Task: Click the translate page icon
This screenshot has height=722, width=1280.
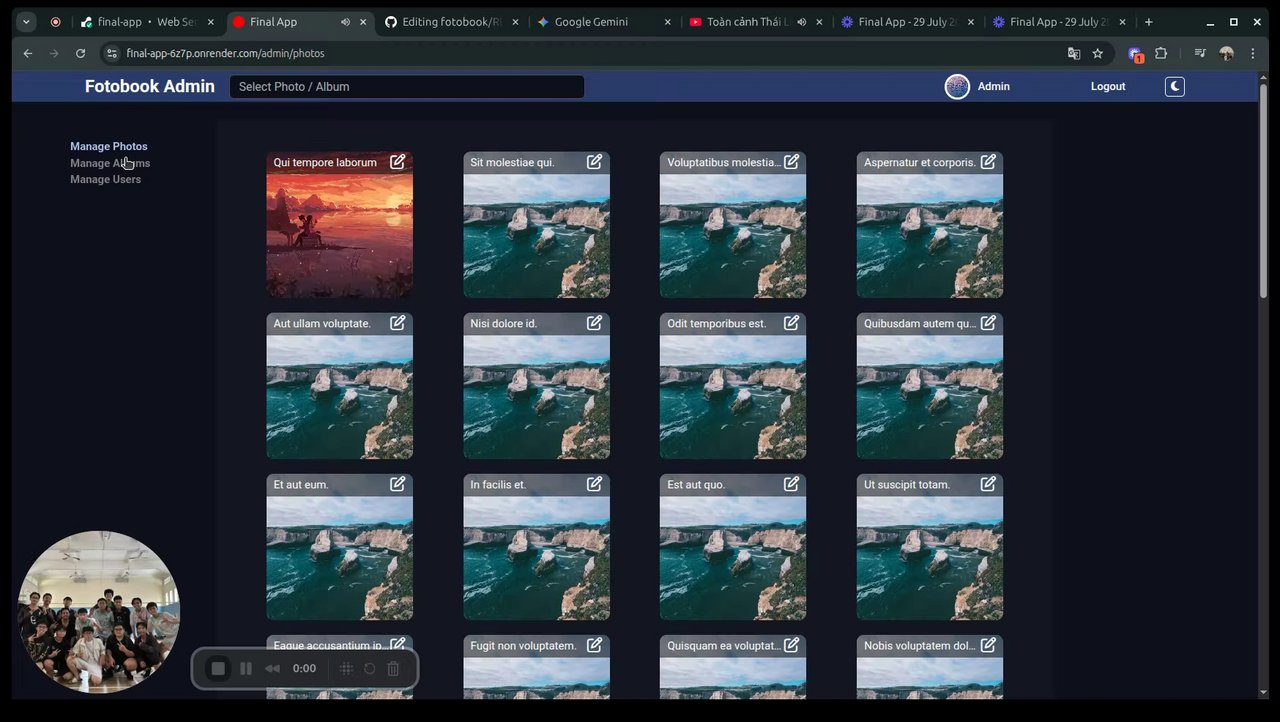Action: [x=1074, y=53]
